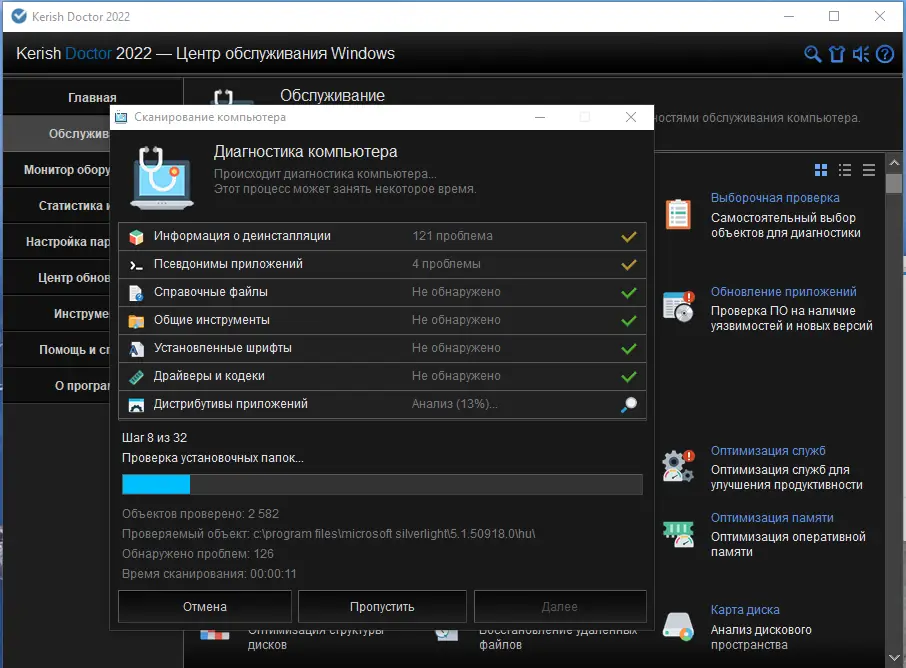906x668 pixels.
Task: Open the Центр обновлений sidebar tab
Action: [57, 278]
